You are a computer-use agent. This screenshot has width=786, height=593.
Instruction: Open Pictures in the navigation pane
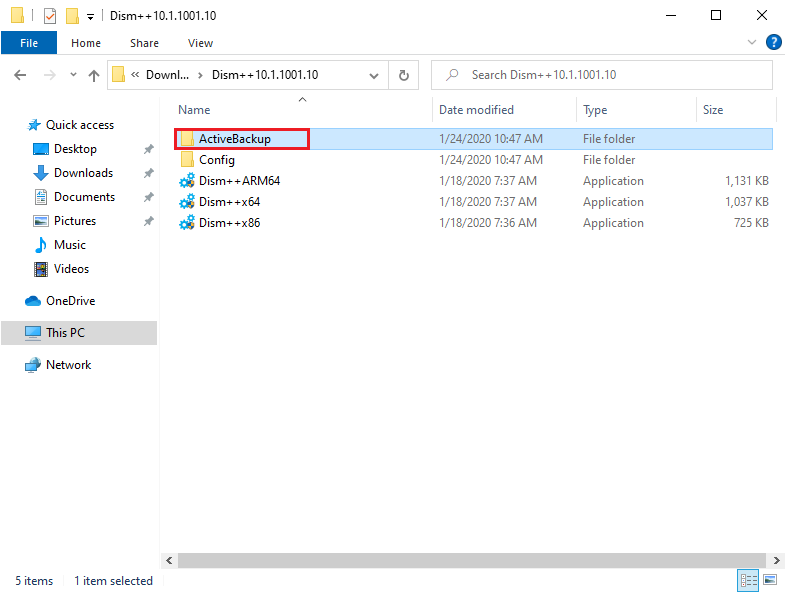pos(75,221)
